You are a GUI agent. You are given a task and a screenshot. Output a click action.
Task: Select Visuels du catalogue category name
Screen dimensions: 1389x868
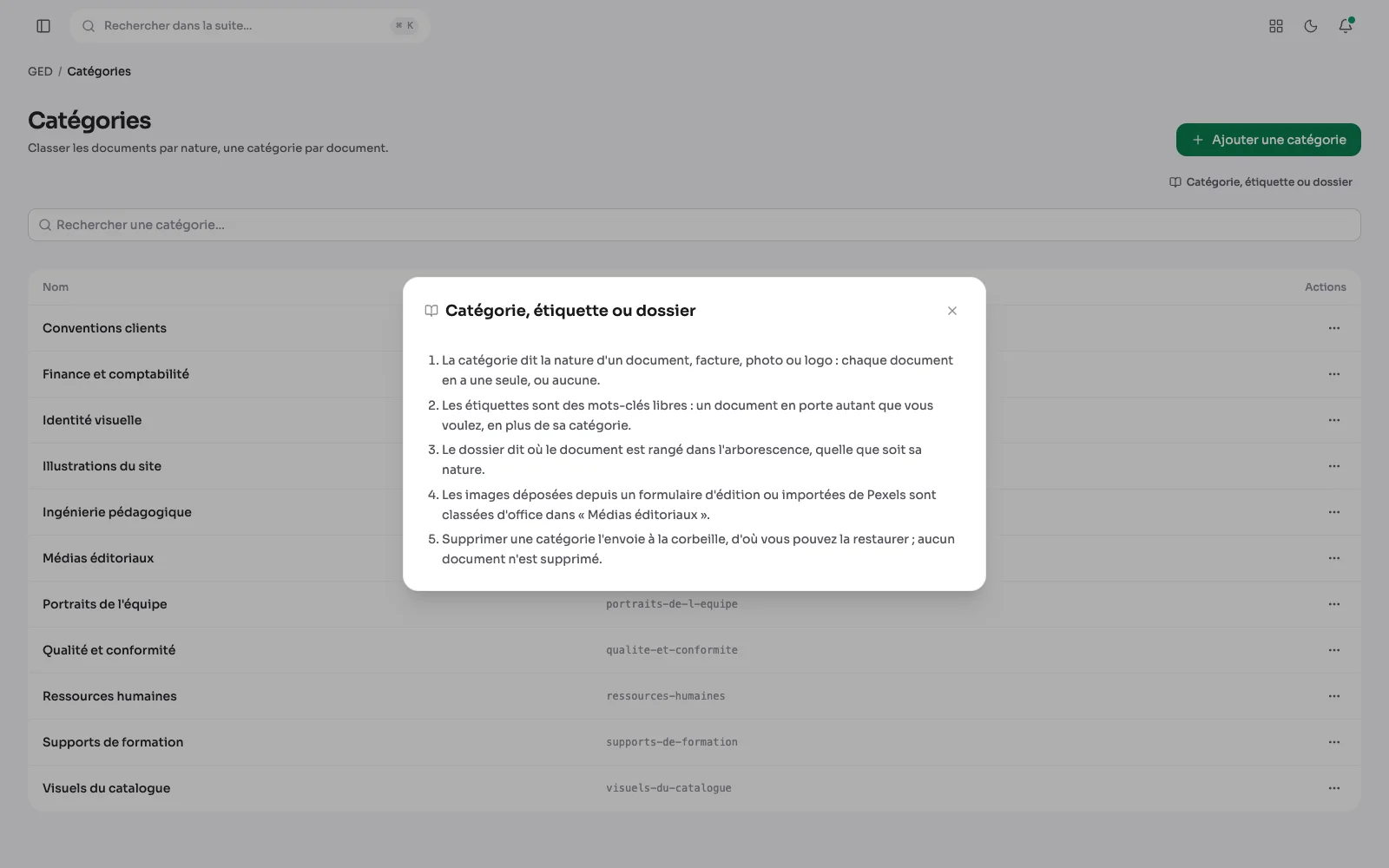pyautogui.click(x=106, y=788)
